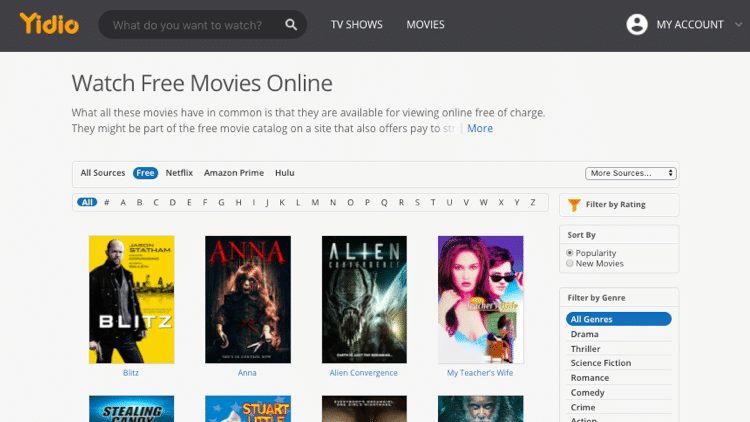
Task: Filter movies by letter M
Action: (315, 202)
